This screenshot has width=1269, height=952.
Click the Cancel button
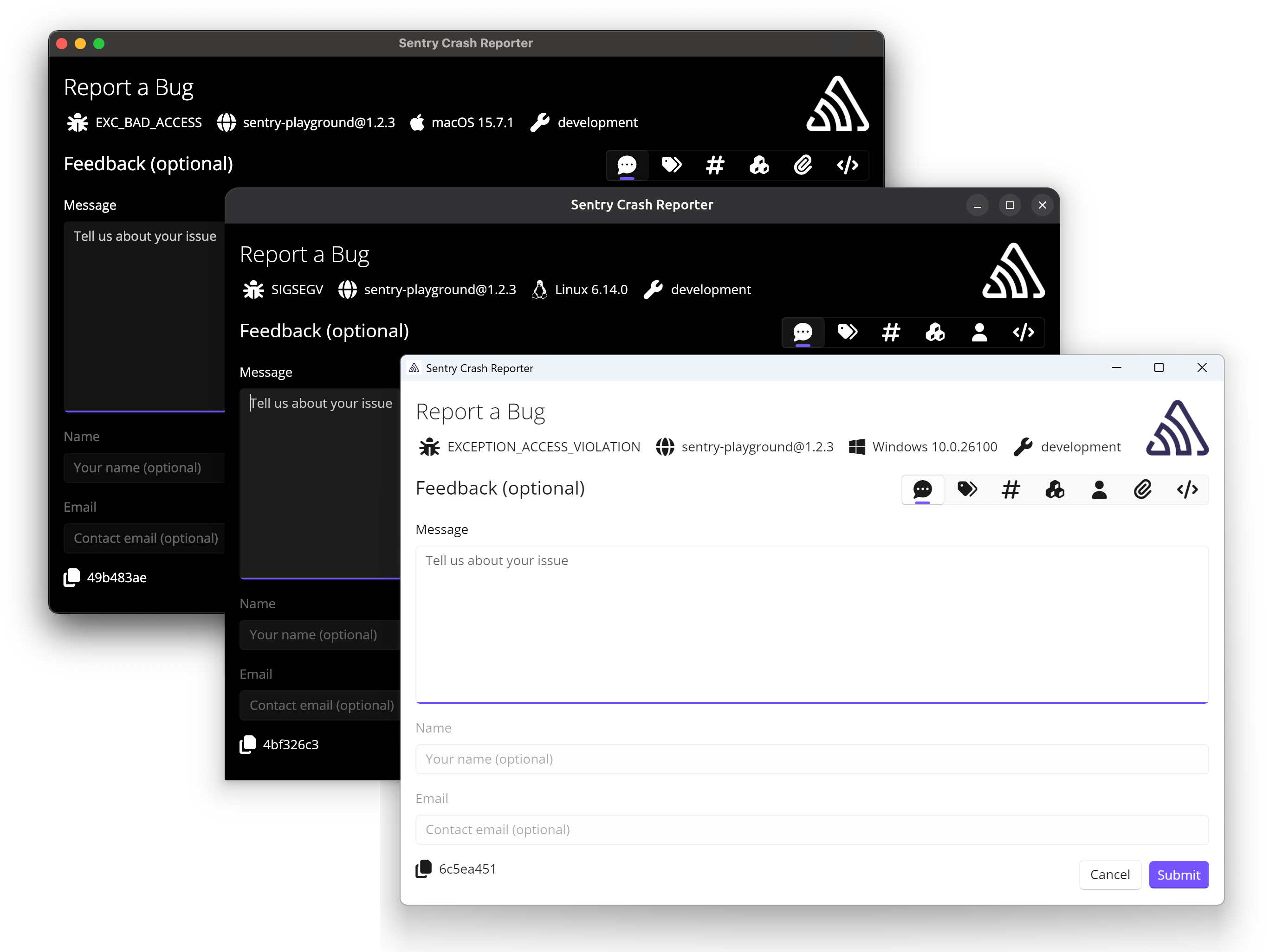[1110, 875]
